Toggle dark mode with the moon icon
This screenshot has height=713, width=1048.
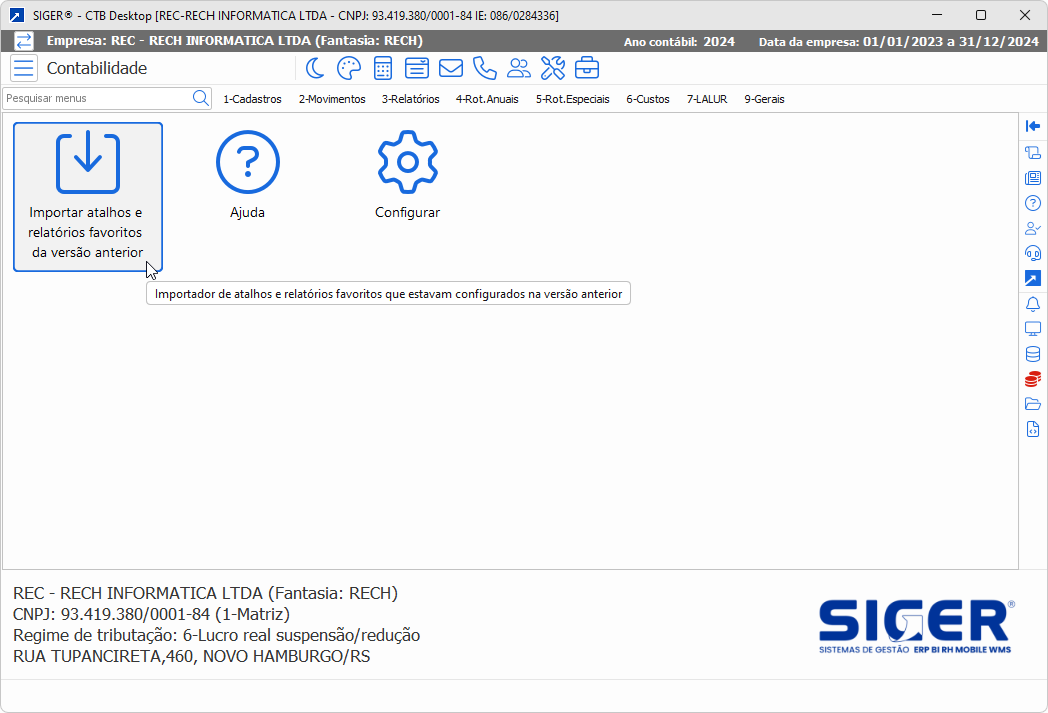point(315,68)
